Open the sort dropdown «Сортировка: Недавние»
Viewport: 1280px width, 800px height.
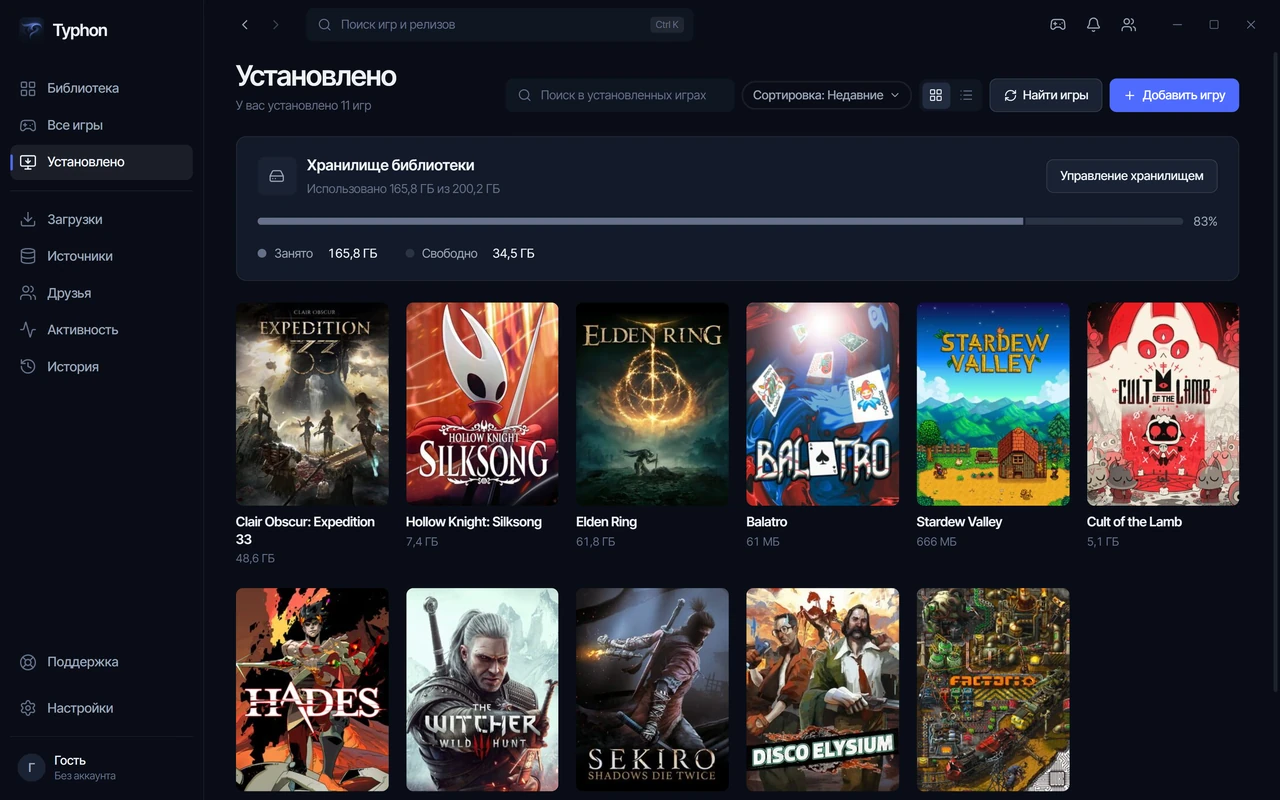click(826, 95)
